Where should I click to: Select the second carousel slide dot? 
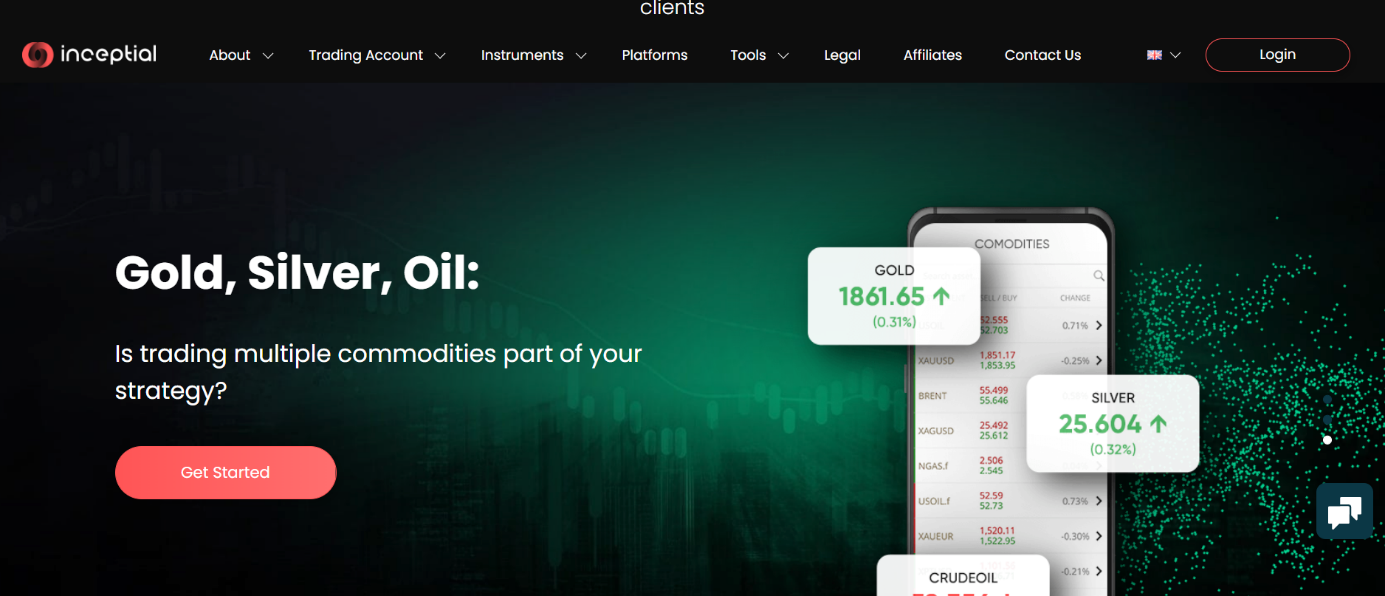[x=1328, y=420]
